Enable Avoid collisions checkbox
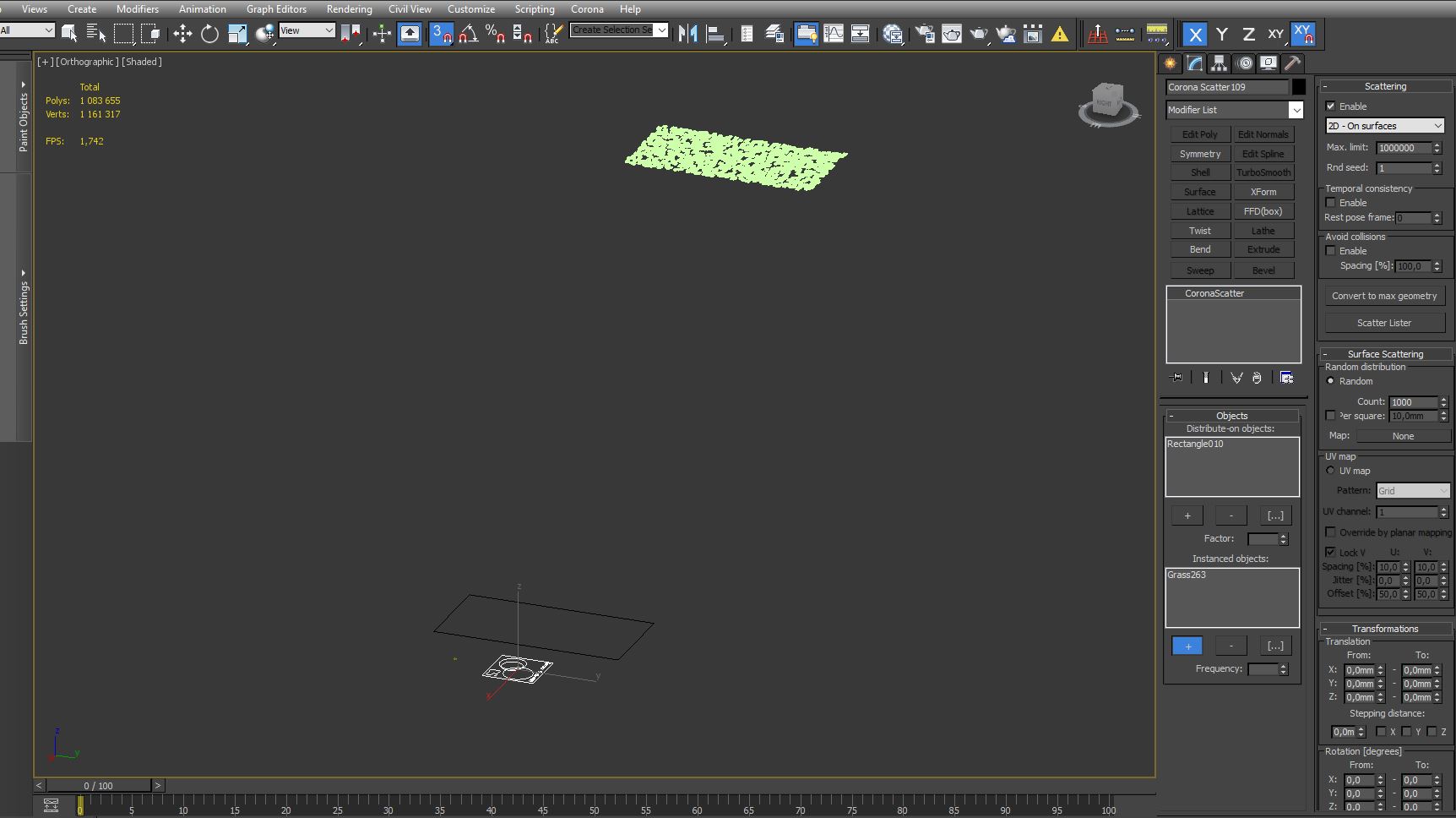This screenshot has height=818, width=1456. (x=1331, y=251)
